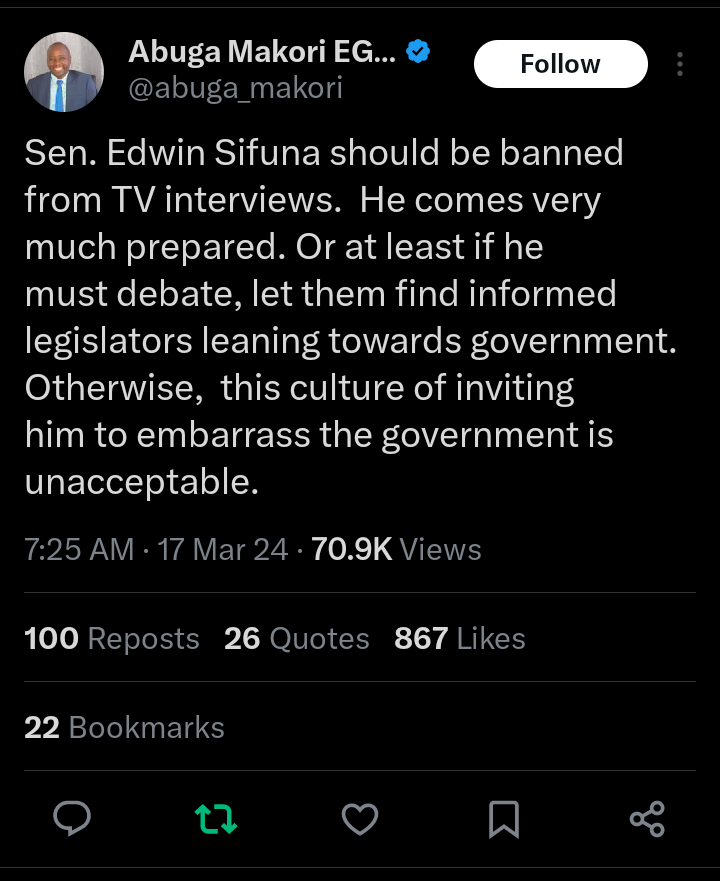Click the tweet text about Edwin Sifuna
Screen dimensions: 720x881
click(x=340, y=317)
